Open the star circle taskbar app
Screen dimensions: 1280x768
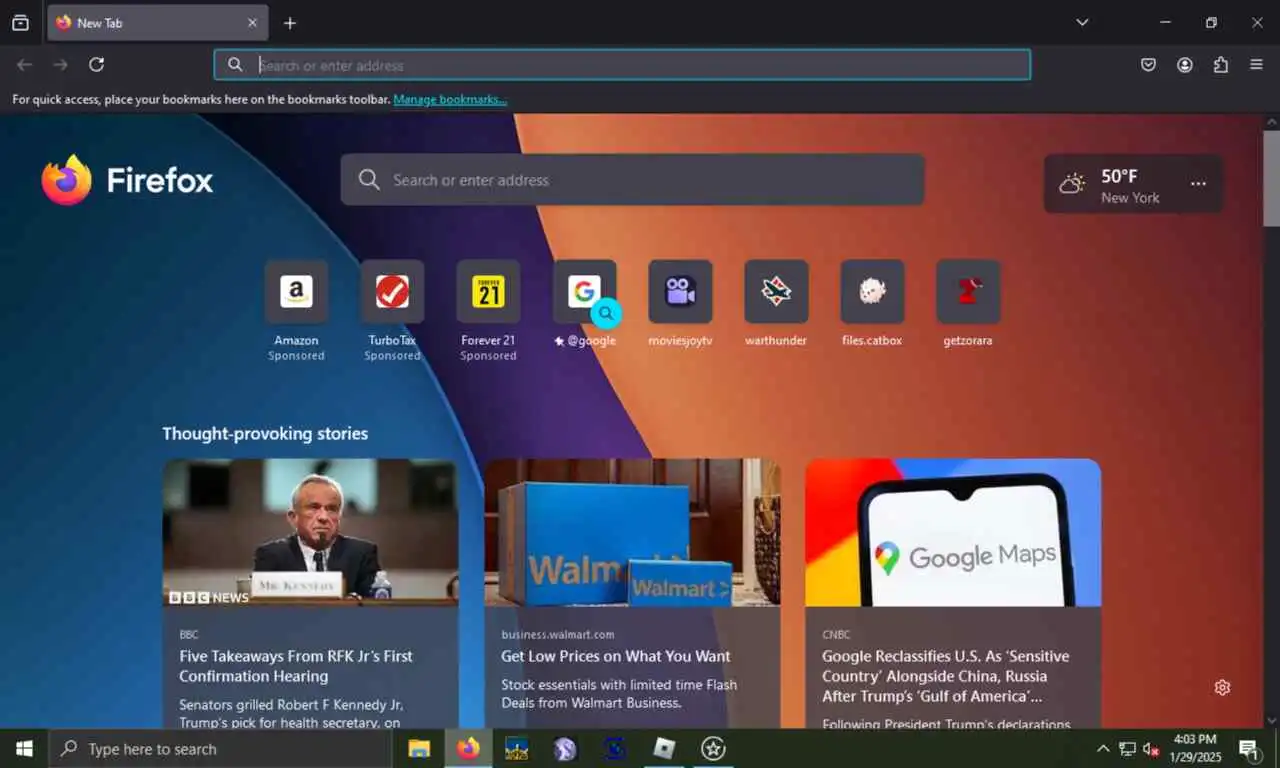(x=713, y=748)
